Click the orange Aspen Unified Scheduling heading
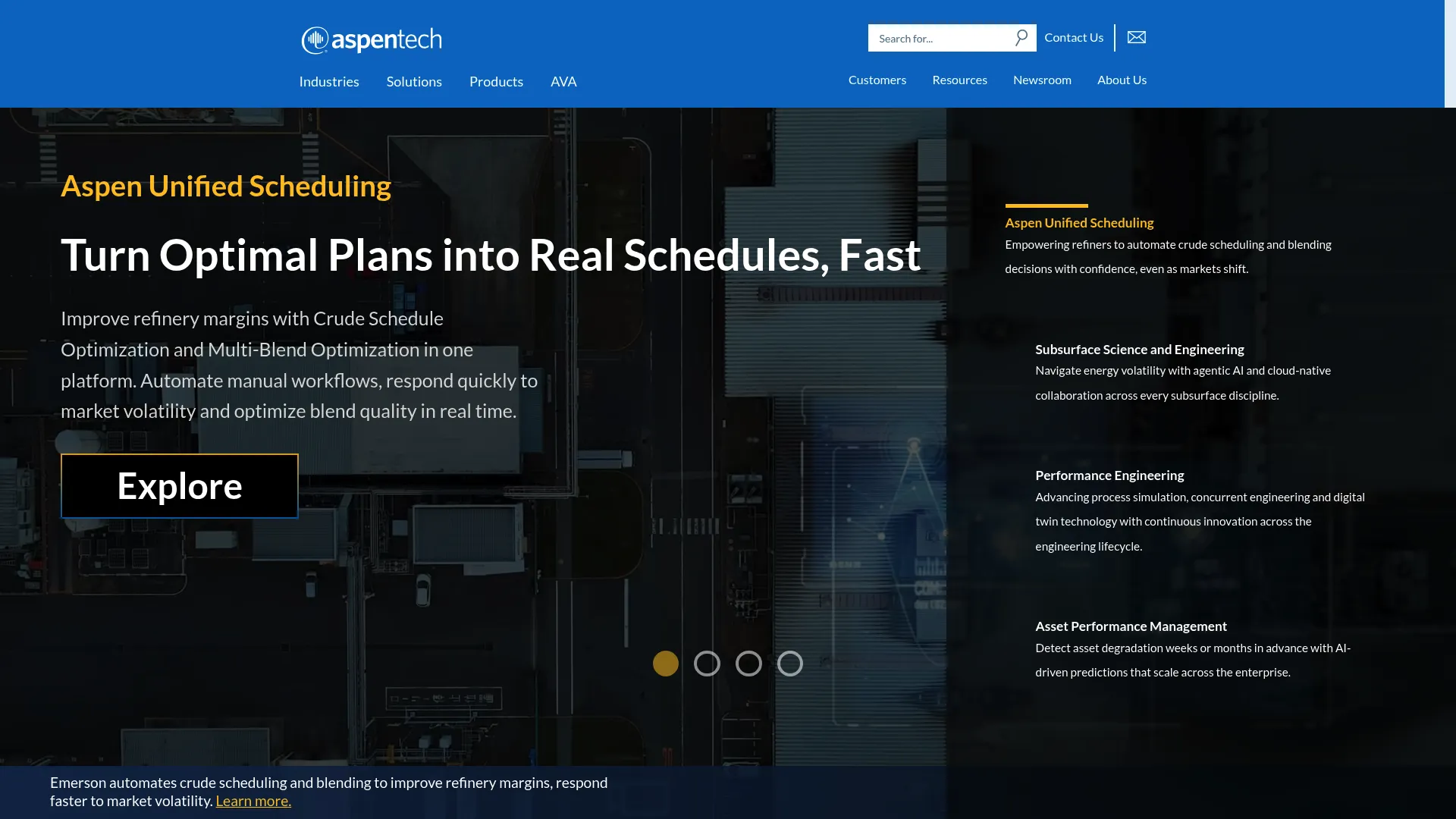 [x=226, y=186]
